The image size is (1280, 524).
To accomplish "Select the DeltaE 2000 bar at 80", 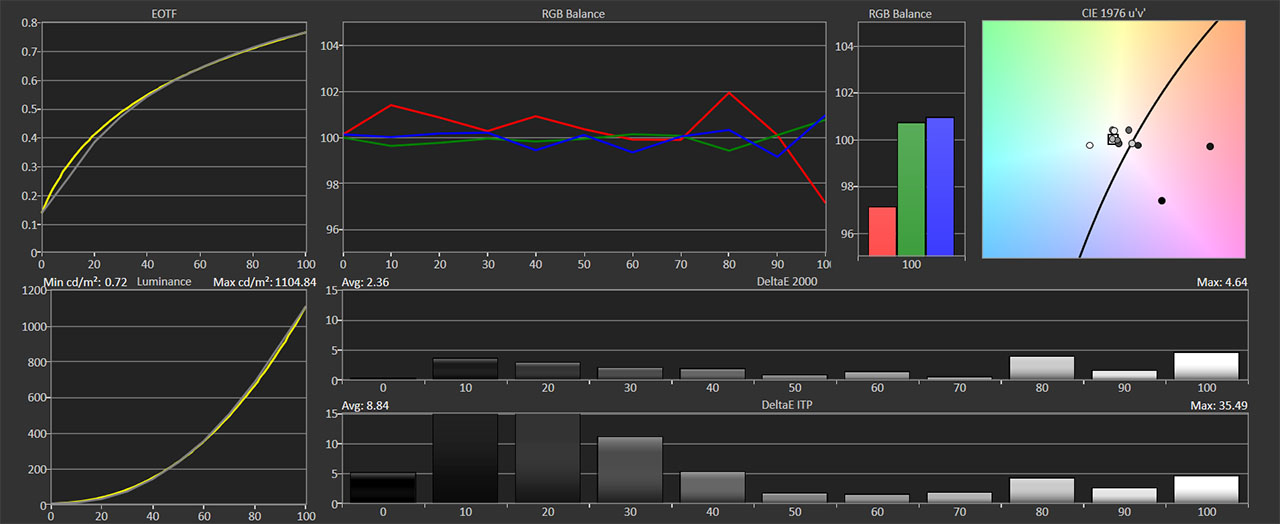I will click(x=1040, y=368).
